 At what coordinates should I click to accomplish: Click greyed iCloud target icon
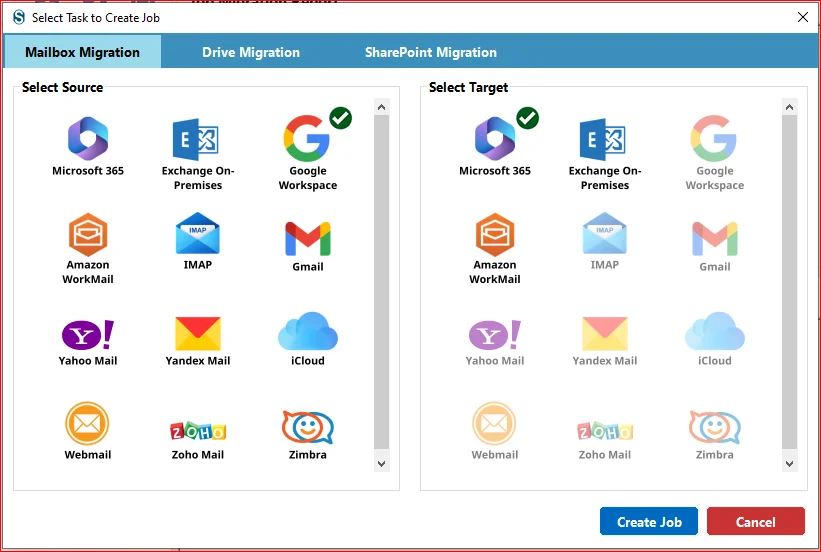(715, 331)
